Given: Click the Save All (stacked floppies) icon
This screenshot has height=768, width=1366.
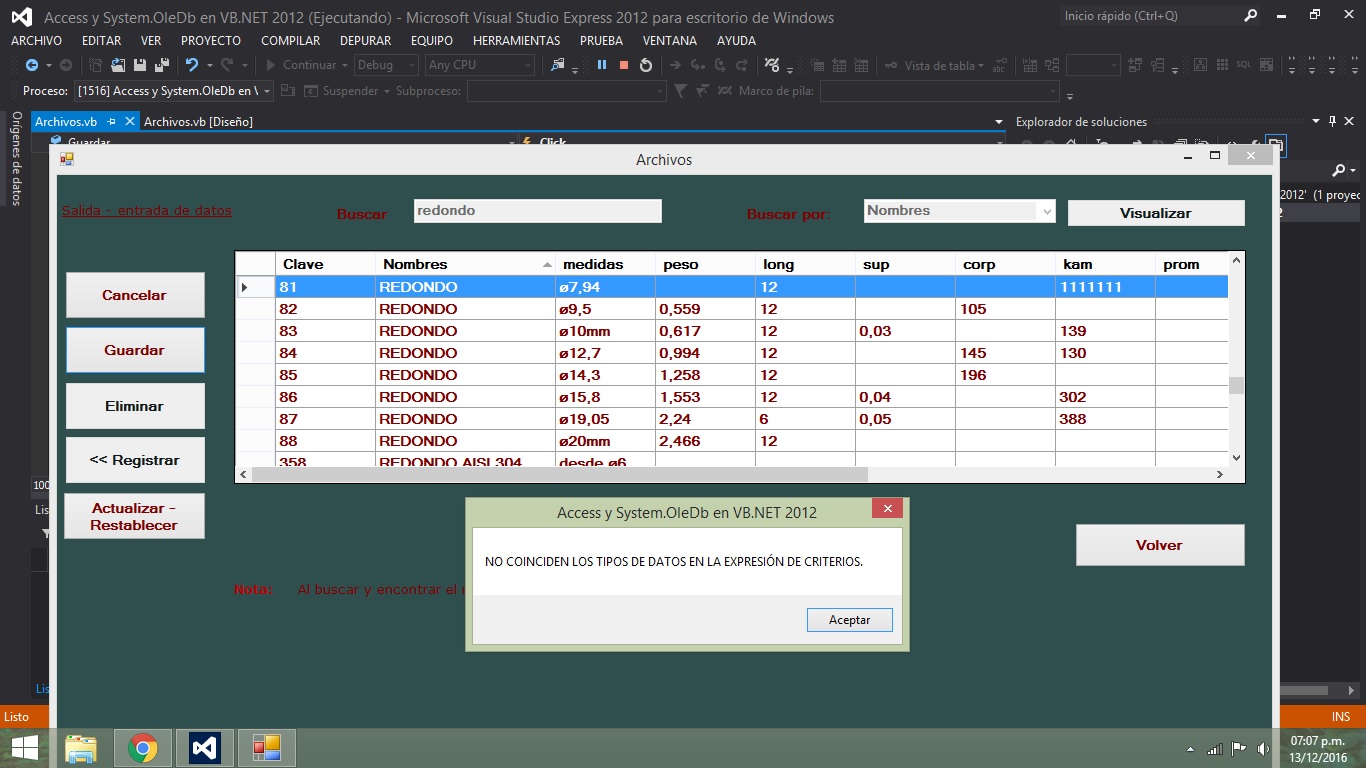Looking at the screenshot, I should [160, 65].
